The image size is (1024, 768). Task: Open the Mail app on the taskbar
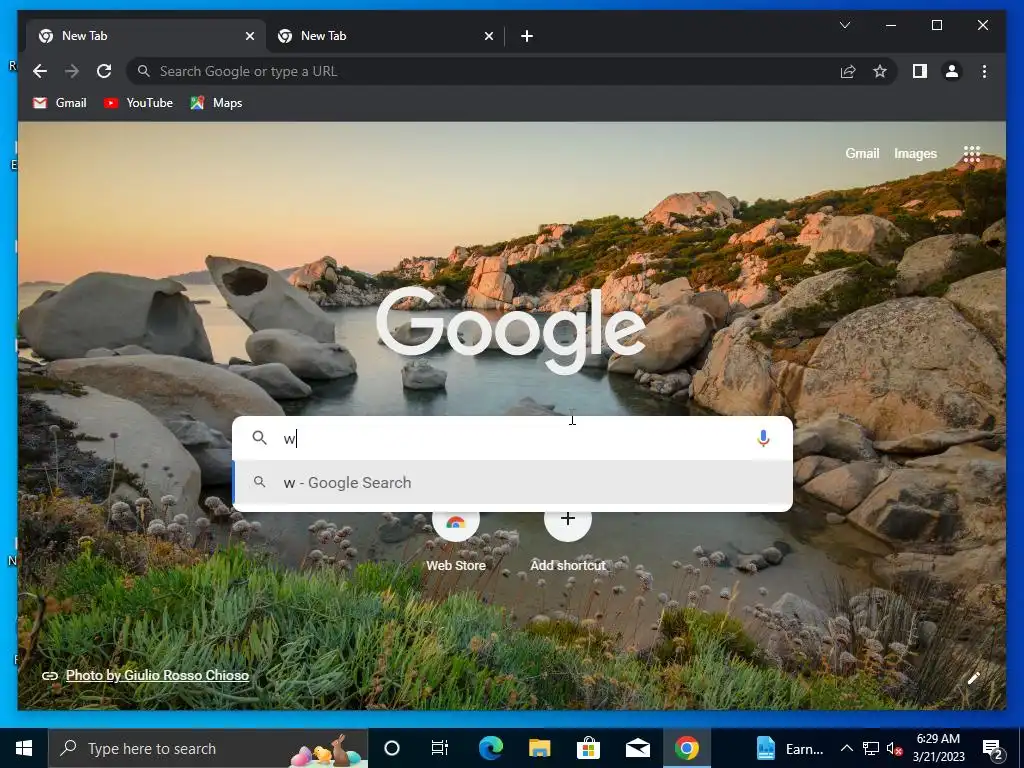coord(637,748)
